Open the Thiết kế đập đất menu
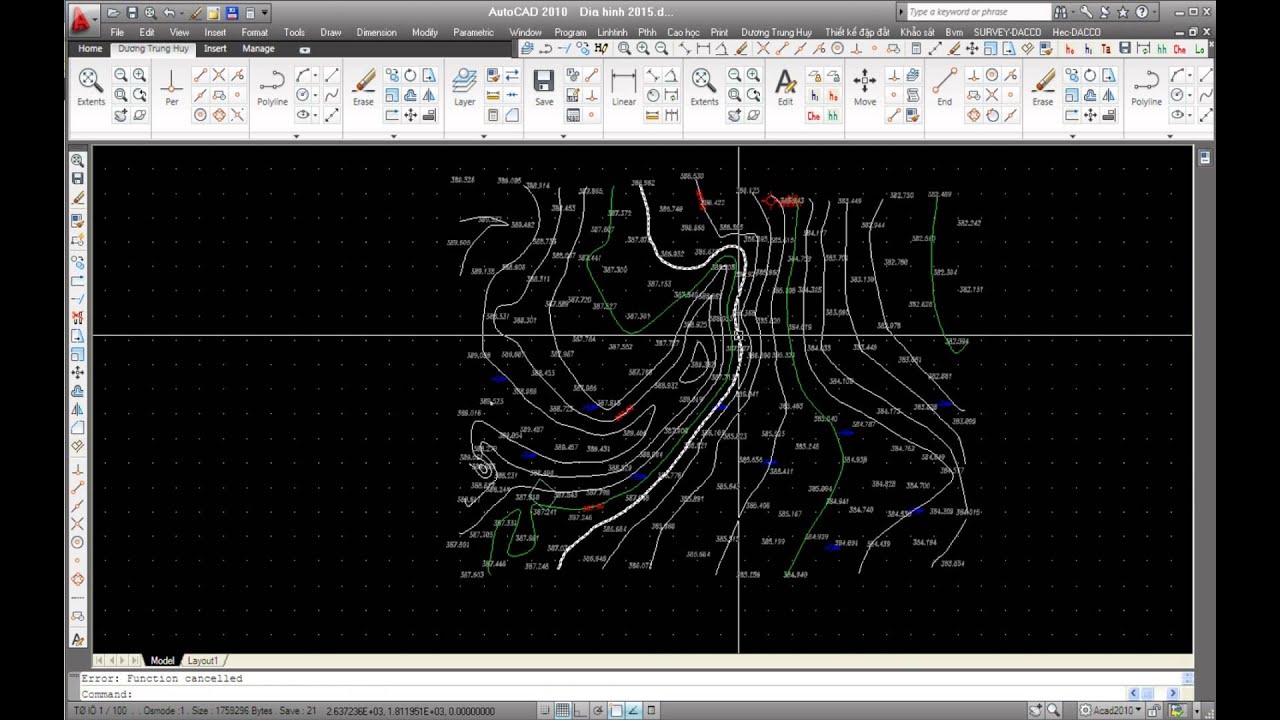Image resolution: width=1280 pixels, height=720 pixels. click(x=857, y=32)
